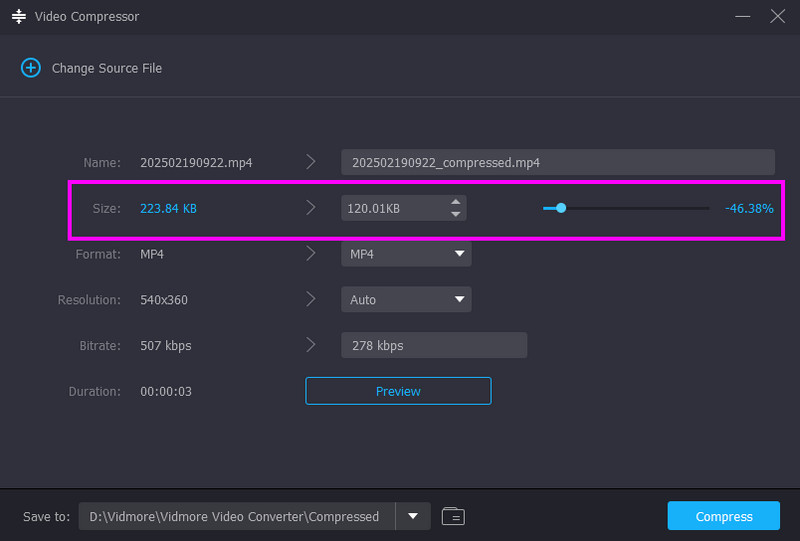Open the output folder icon beside save path
Viewport: 800px width, 541px height.
tap(453, 516)
